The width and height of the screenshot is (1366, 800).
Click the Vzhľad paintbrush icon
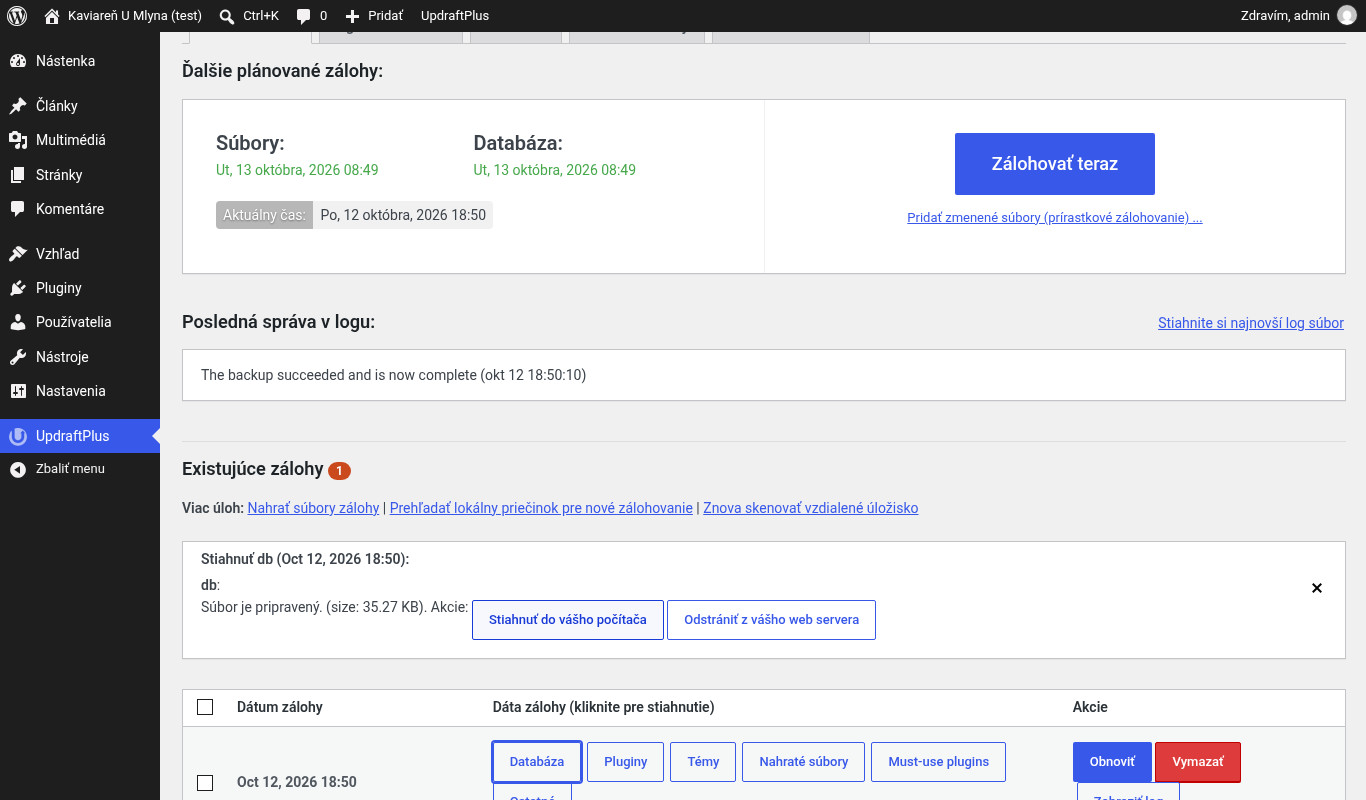pos(18,254)
